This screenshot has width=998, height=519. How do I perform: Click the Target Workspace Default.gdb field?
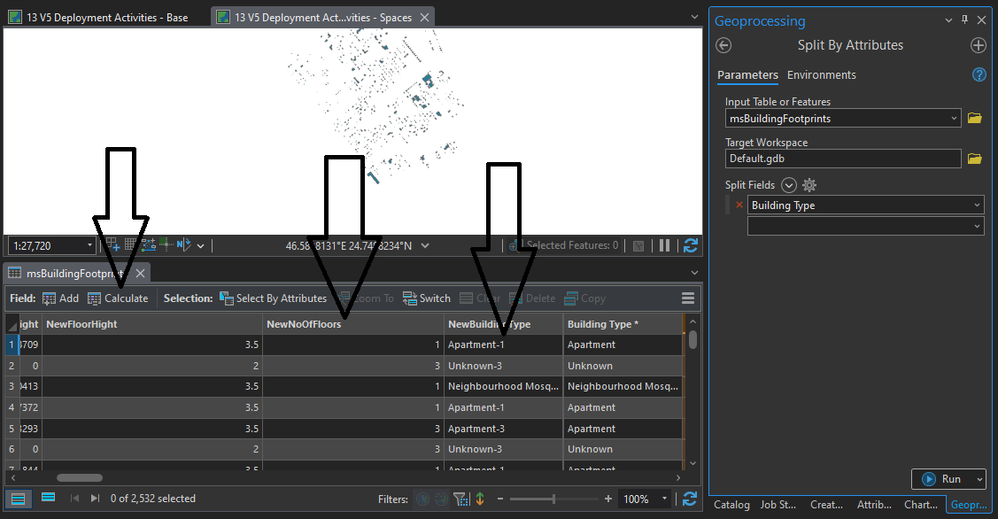[843, 159]
